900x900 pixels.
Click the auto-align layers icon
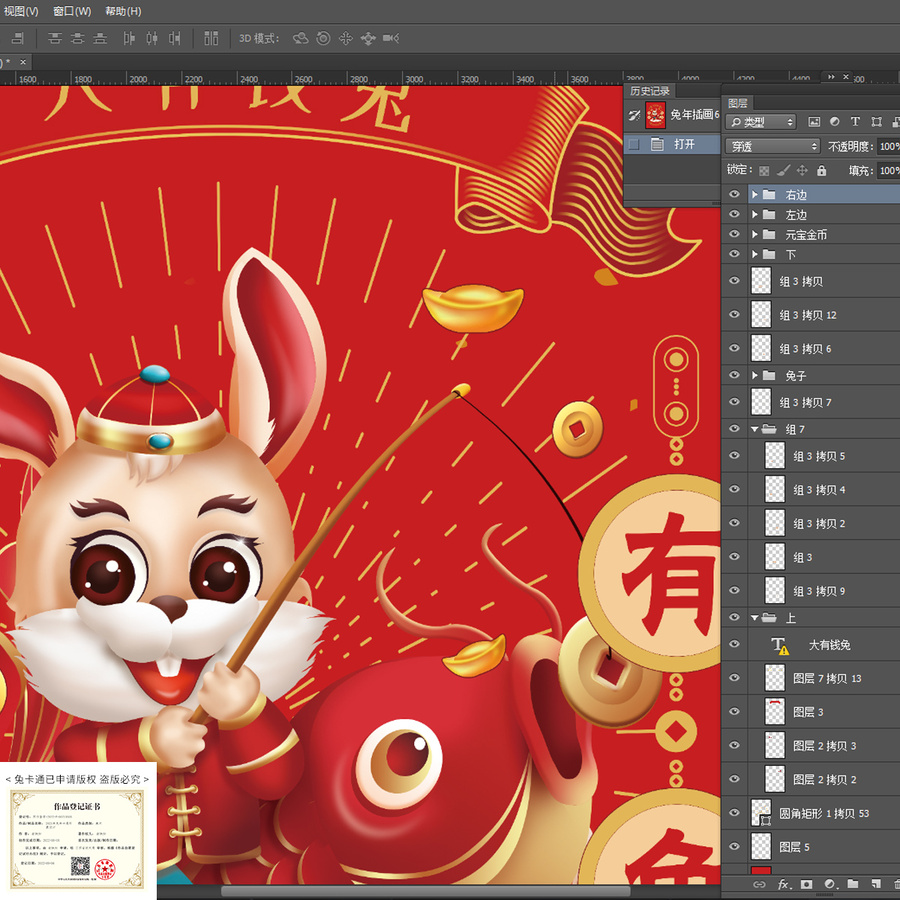pyautogui.click(x=211, y=38)
